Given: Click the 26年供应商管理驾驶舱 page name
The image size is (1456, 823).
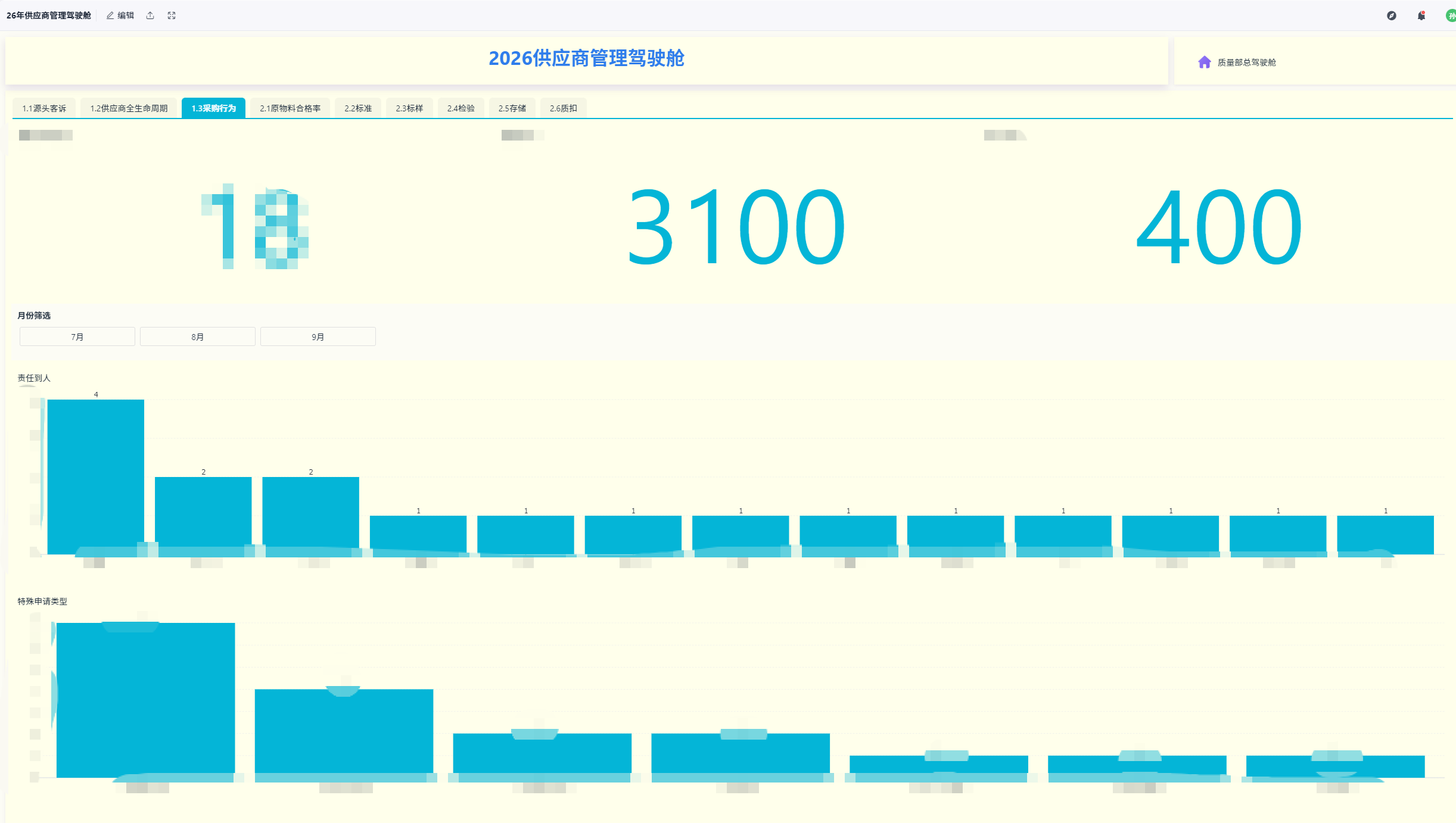Looking at the screenshot, I should 49,15.
